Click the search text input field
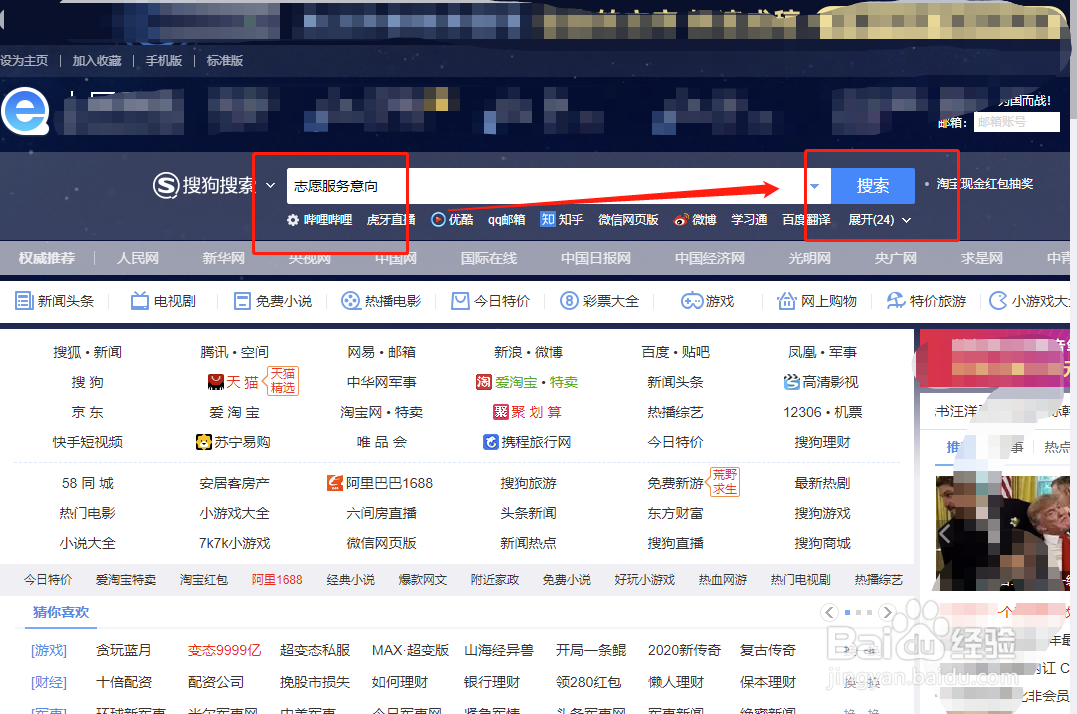 (x=545, y=185)
